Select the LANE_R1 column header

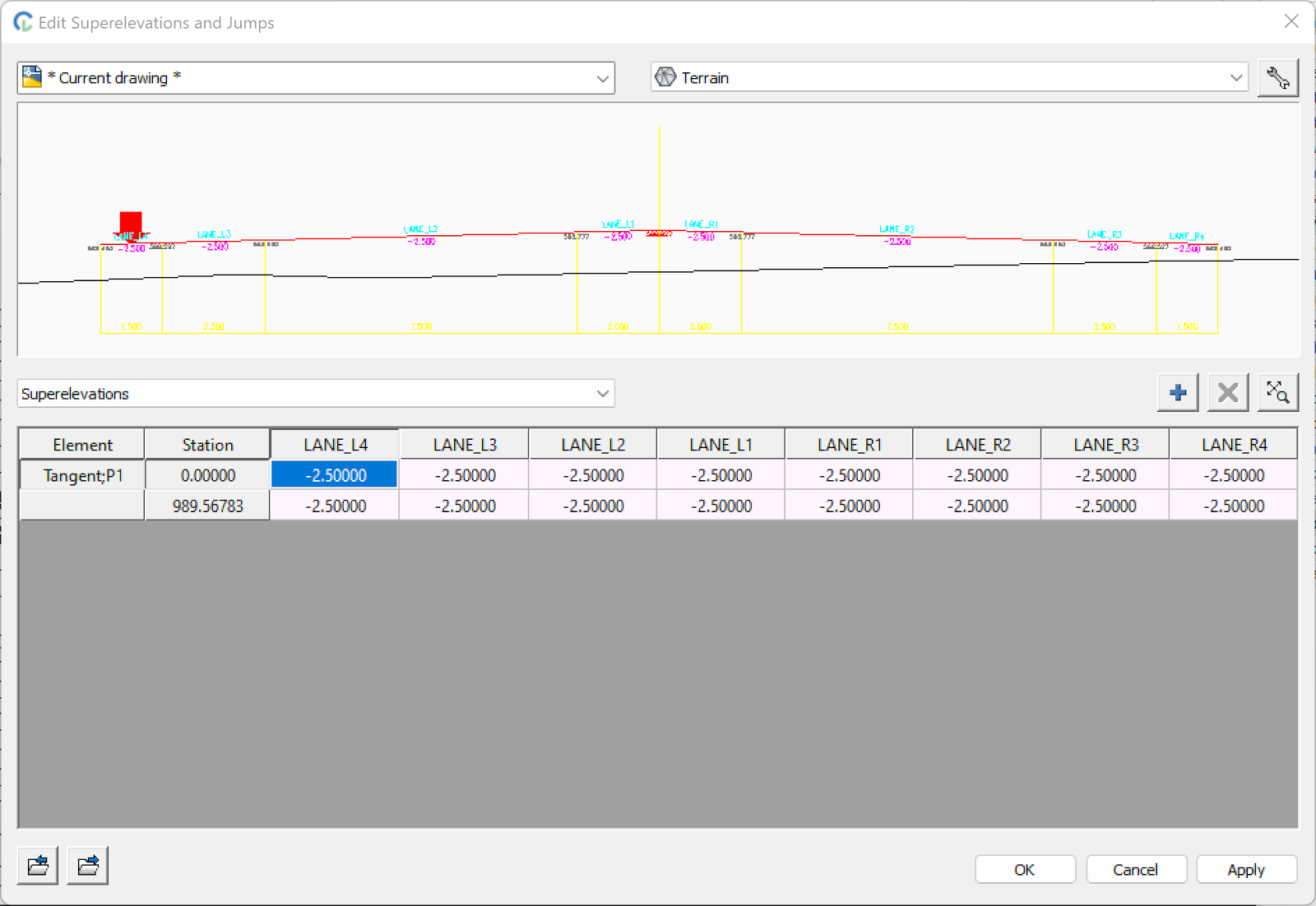(849, 445)
